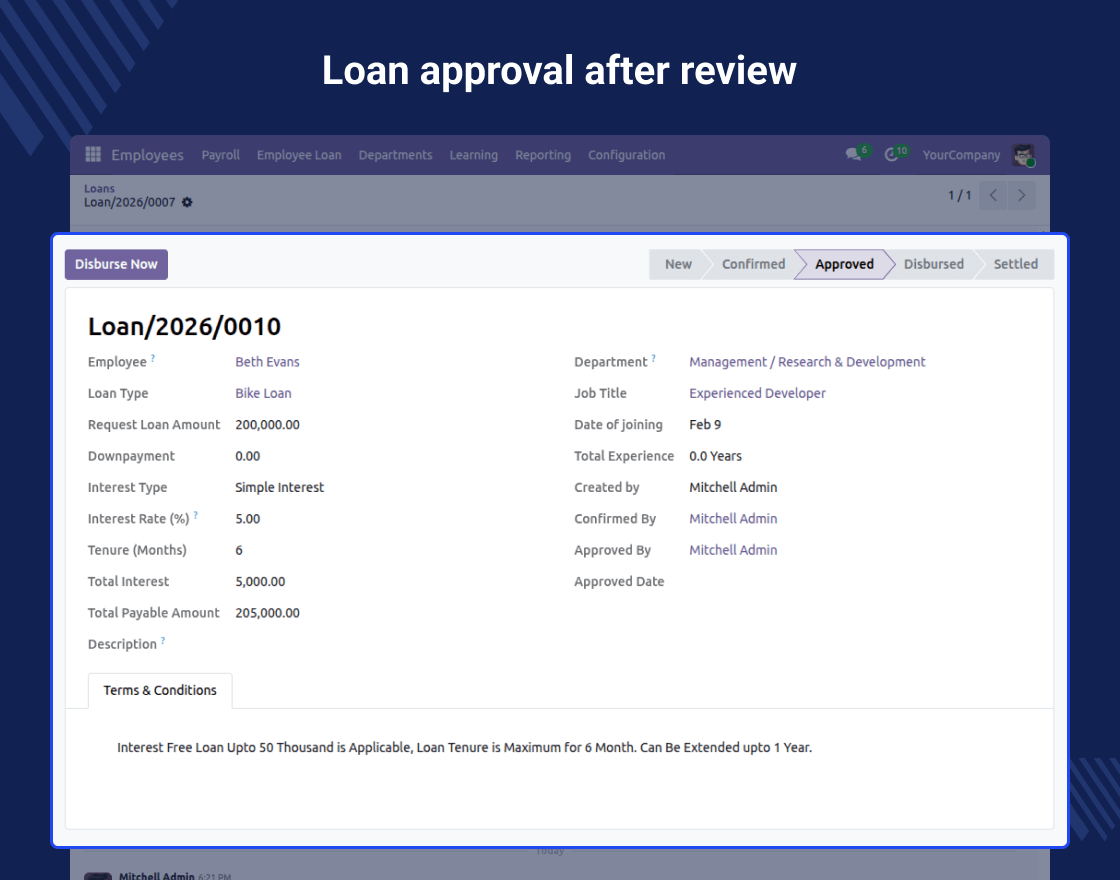Click the Downpayment value 0.00
1120x880 pixels.
tap(247, 456)
